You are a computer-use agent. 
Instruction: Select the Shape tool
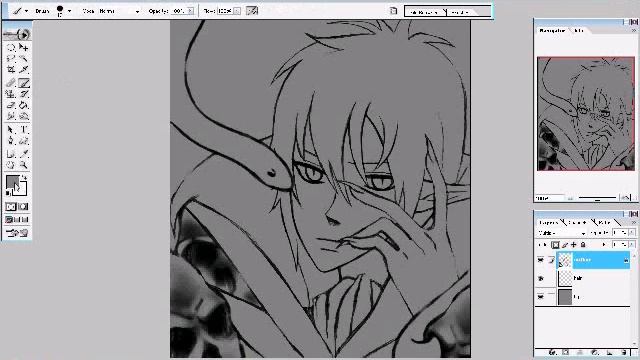24,141
